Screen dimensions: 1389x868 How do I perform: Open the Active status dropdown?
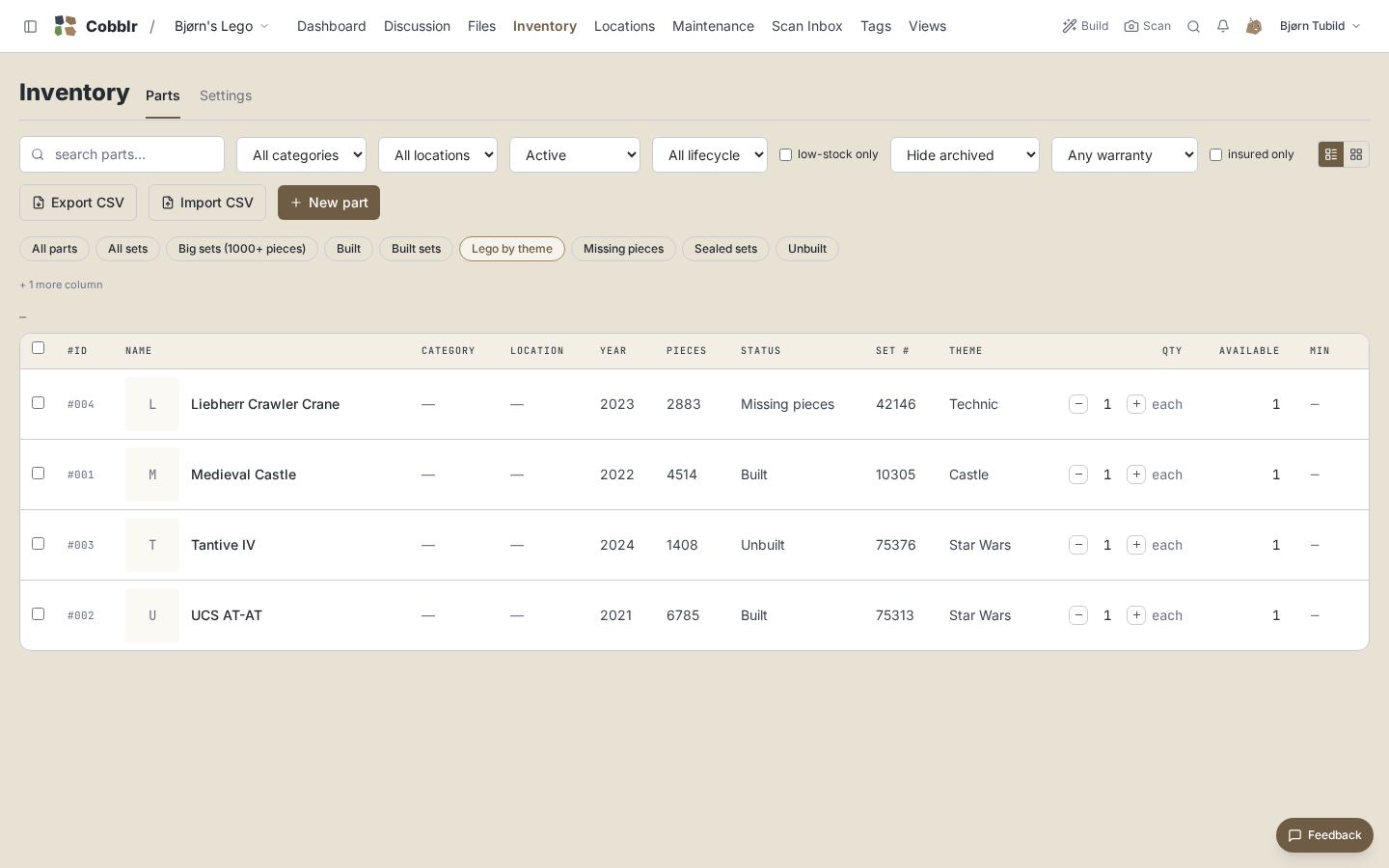pyautogui.click(x=575, y=155)
